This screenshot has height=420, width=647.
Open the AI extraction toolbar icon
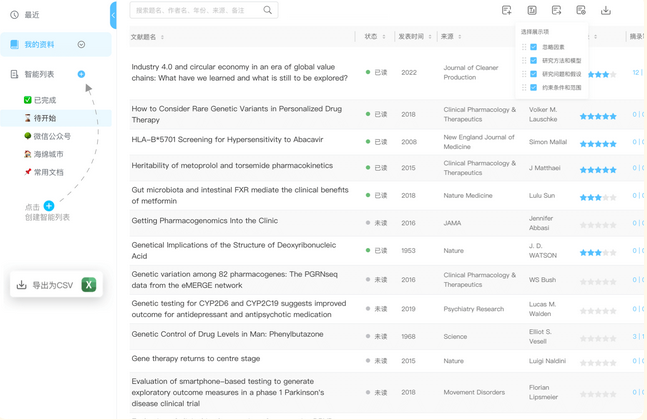click(532, 11)
